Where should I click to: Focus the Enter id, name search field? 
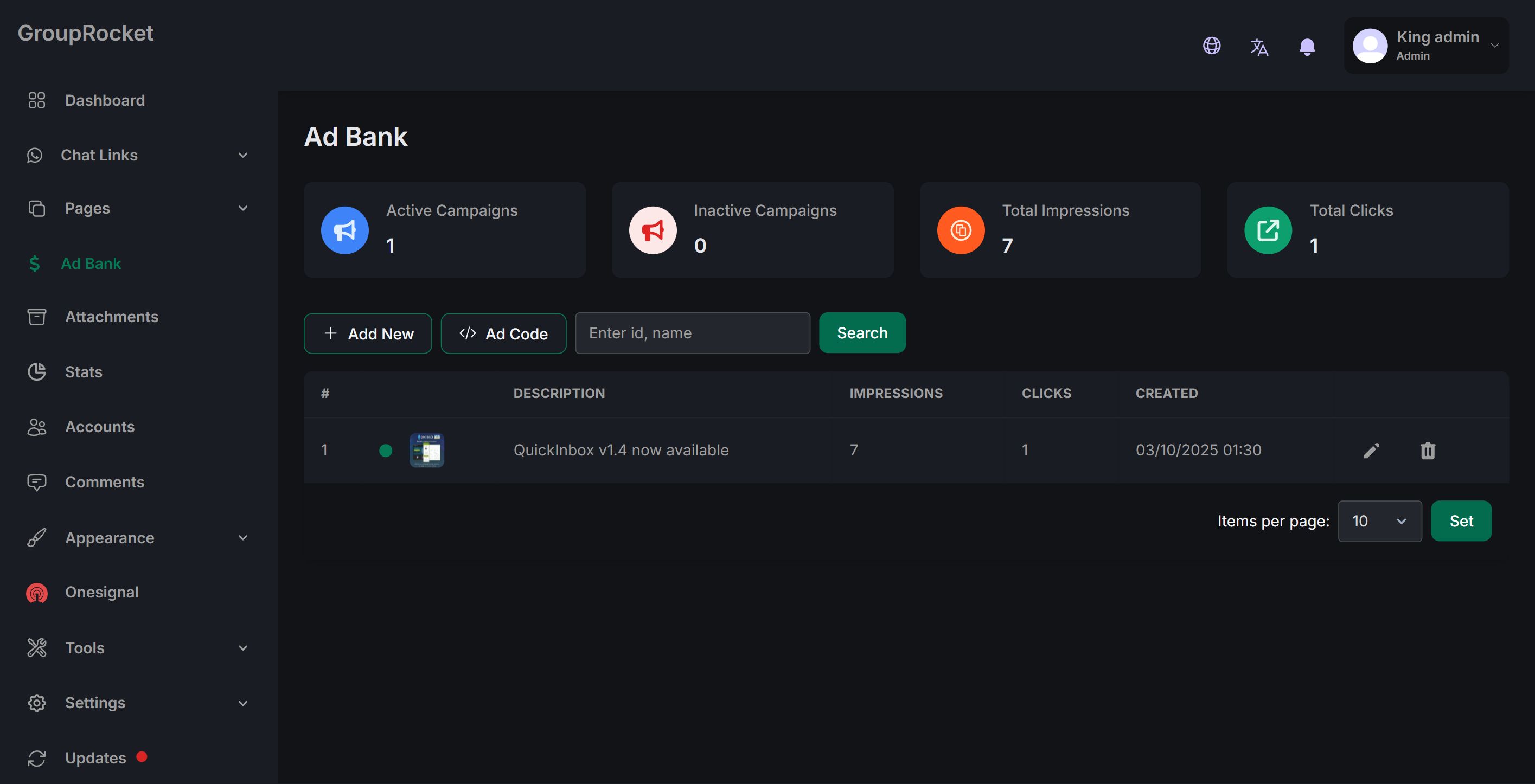coord(693,333)
